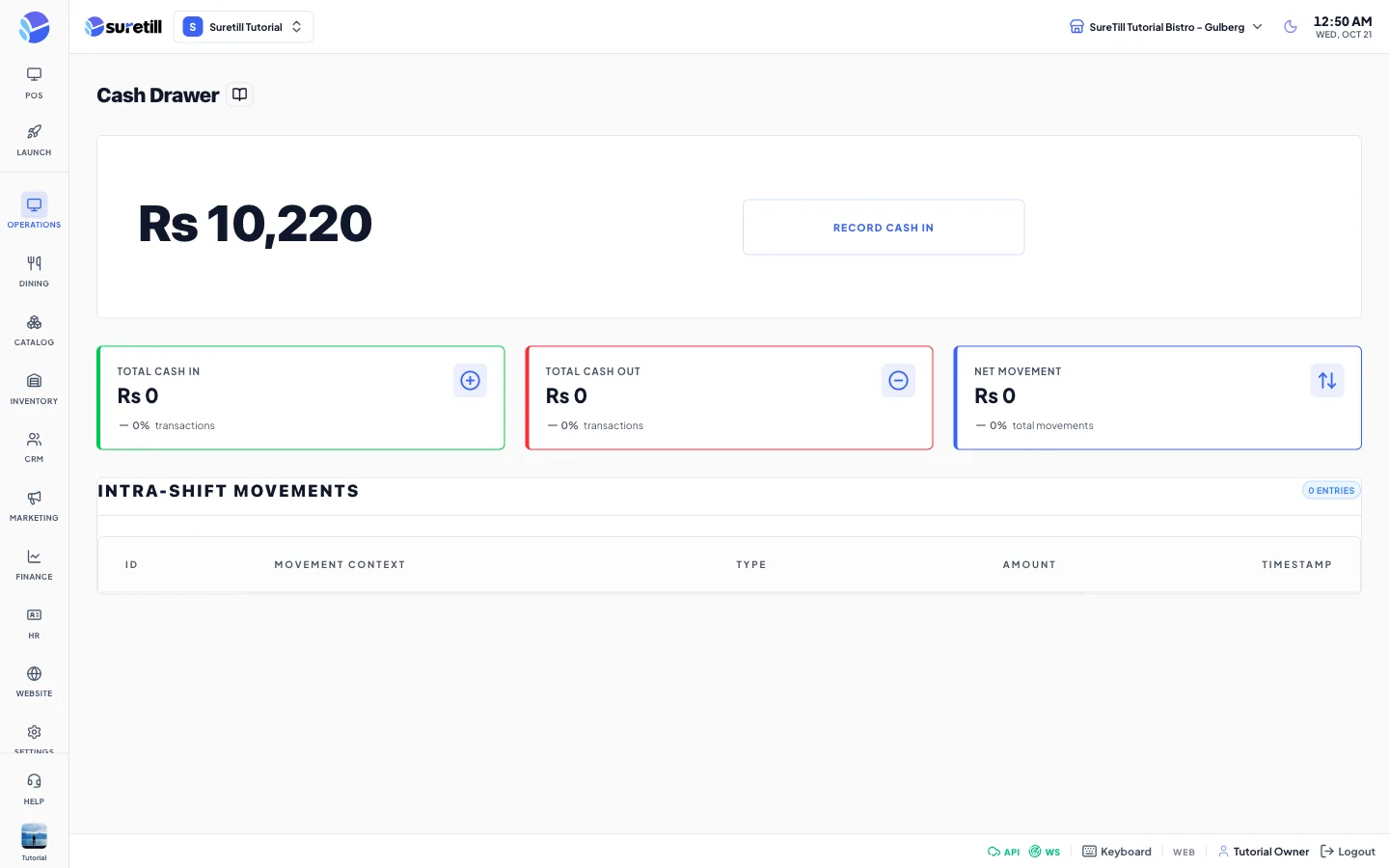Click the Rs 10,220 drawer balance
Screen dimensions: 1389x868
pyautogui.click(x=256, y=225)
